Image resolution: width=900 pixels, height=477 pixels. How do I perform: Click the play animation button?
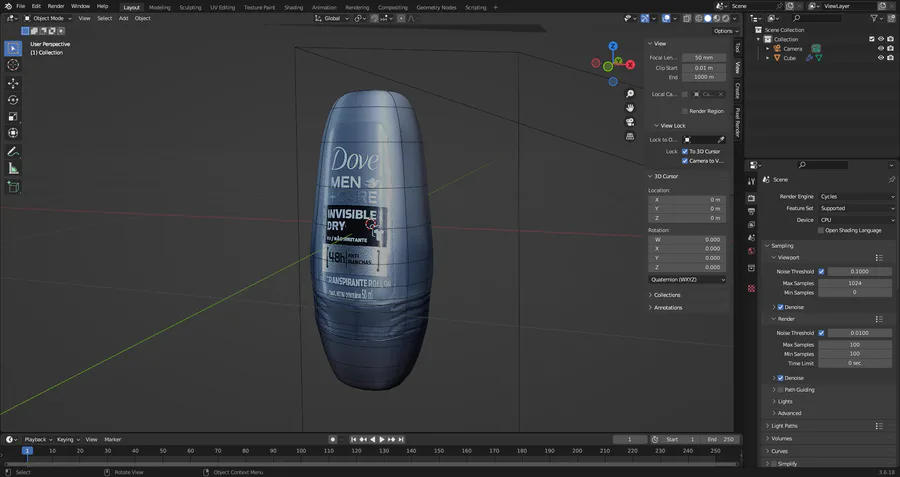point(382,440)
